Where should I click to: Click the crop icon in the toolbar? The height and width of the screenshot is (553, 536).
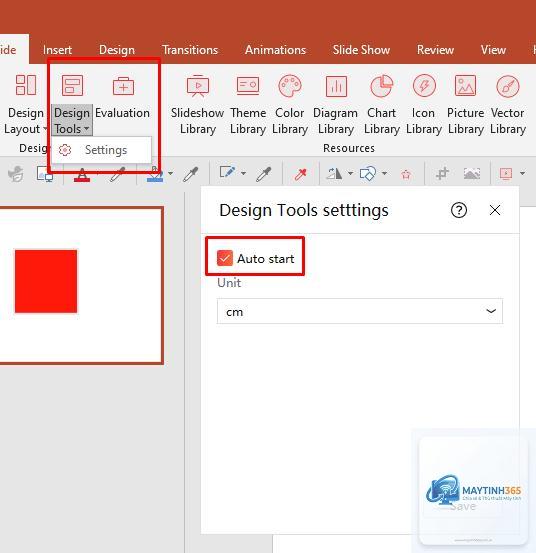click(x=442, y=173)
